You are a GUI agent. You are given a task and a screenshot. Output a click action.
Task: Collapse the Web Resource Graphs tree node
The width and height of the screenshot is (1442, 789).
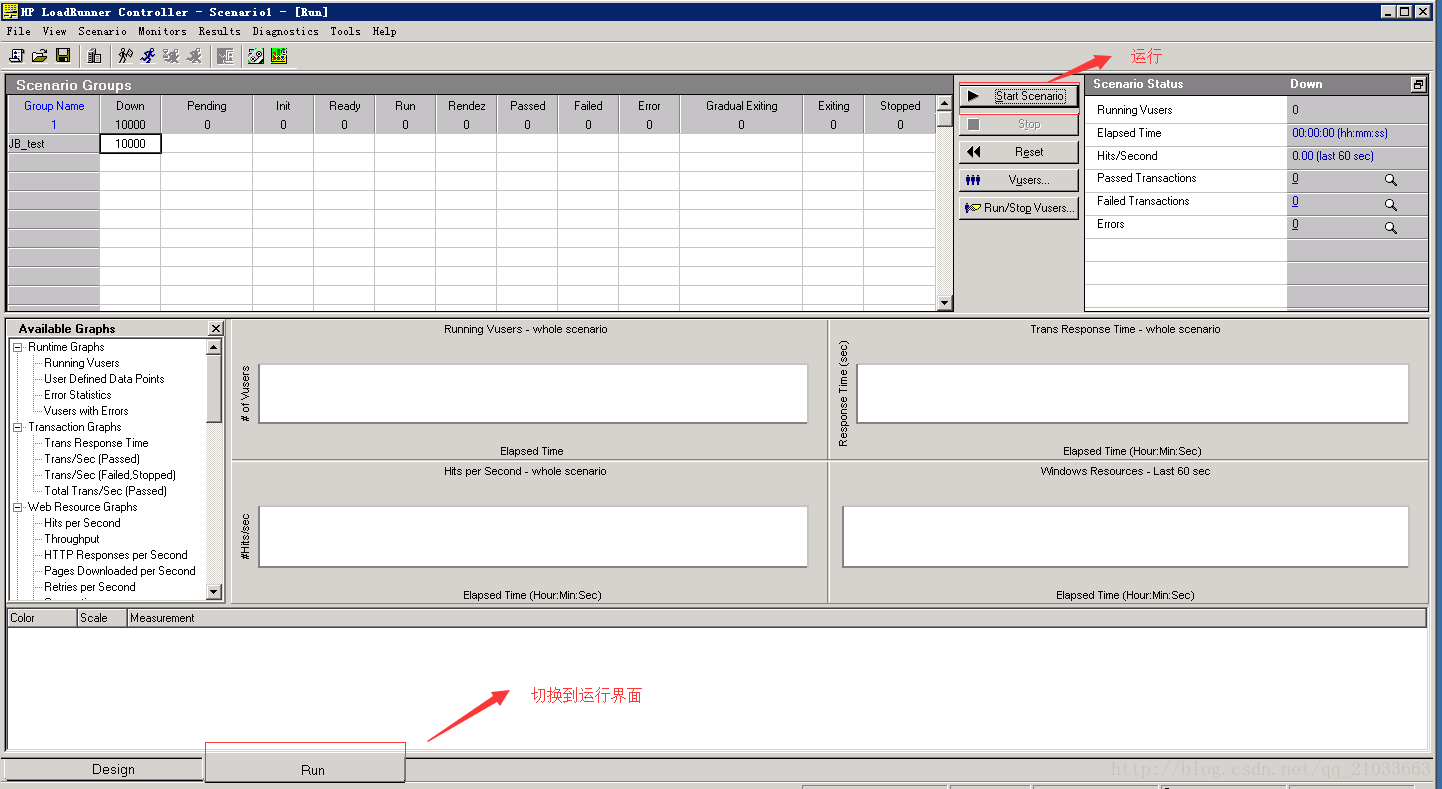click(18, 507)
